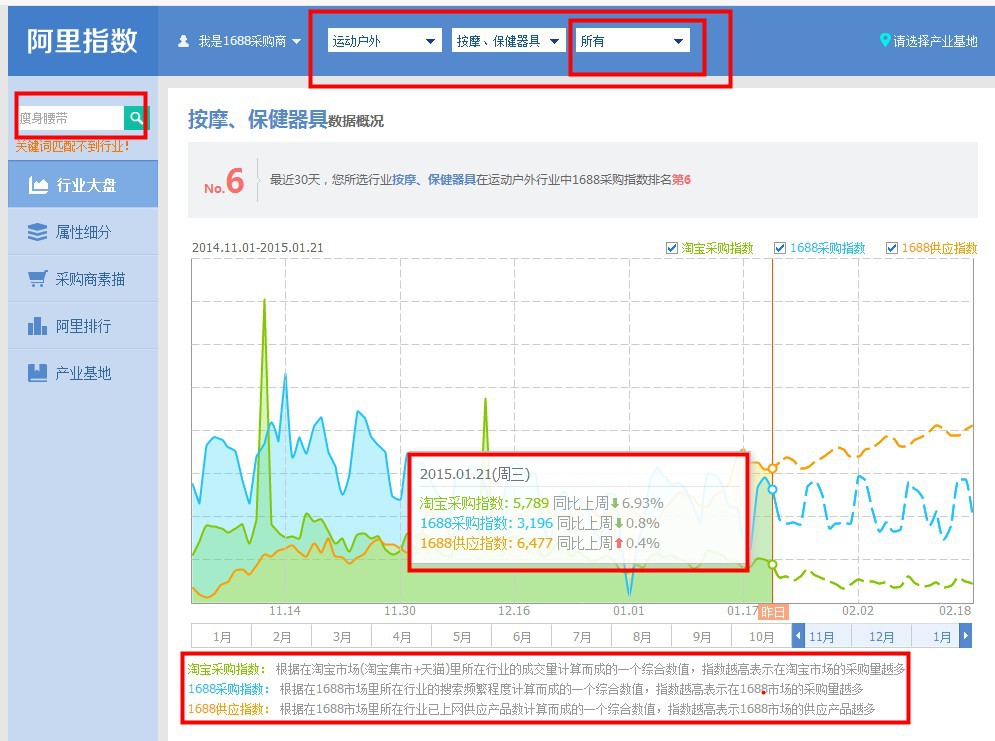This screenshot has width=995, height=741.
Task: Click the 关键词匹配不到行业! warning text
Action: tap(72, 146)
